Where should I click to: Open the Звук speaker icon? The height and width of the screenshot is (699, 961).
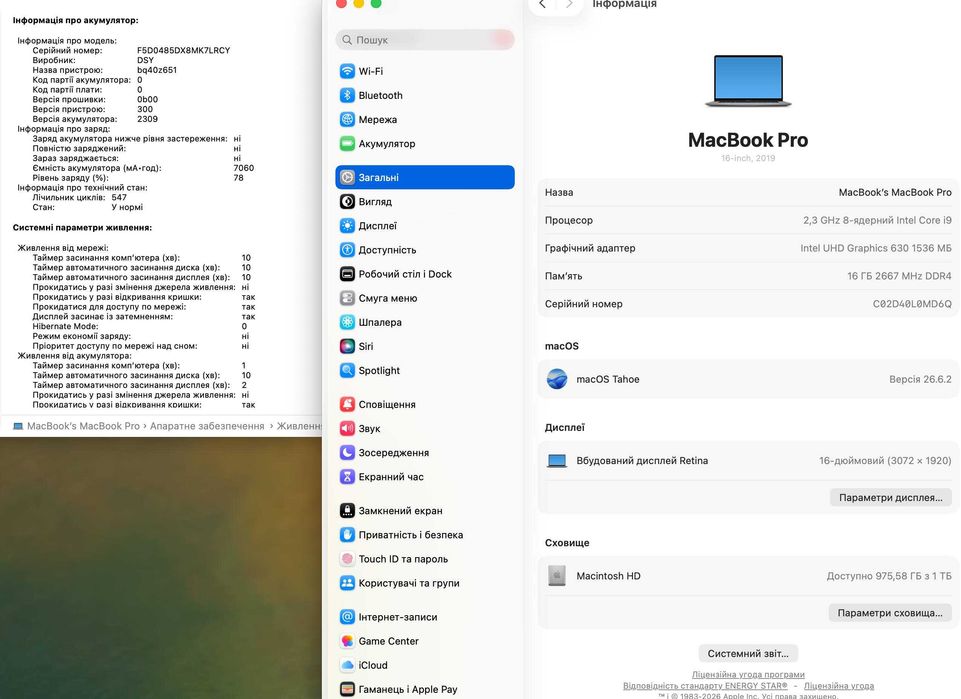click(347, 428)
